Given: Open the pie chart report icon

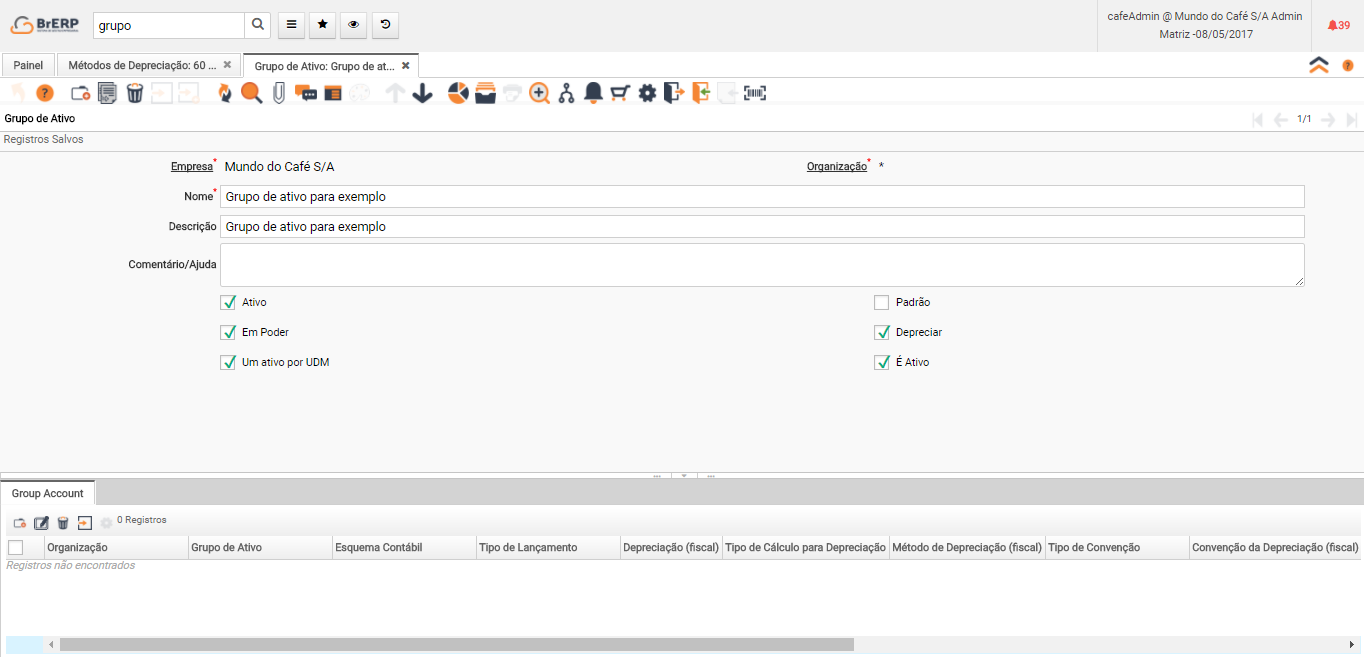Looking at the screenshot, I should pyautogui.click(x=458, y=93).
